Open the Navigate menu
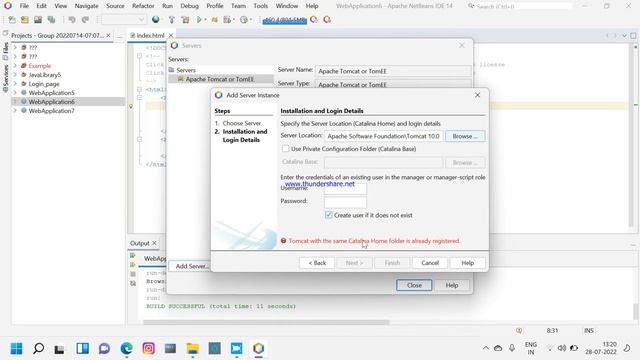 pos(87,6)
